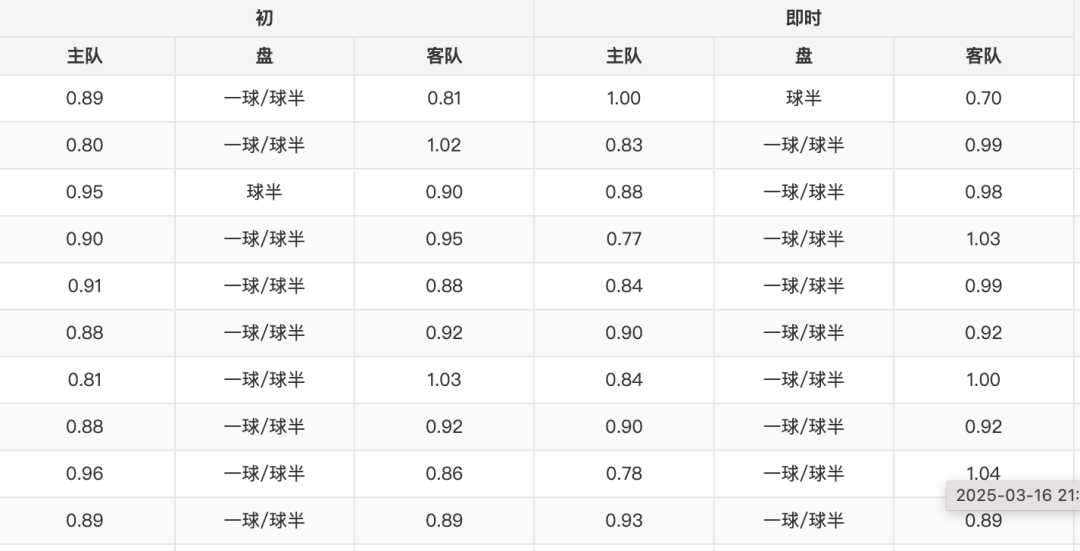Viewport: 1080px width, 551px height.
Task: Click the 球半 cell in 即时 column
Action: pos(803,98)
